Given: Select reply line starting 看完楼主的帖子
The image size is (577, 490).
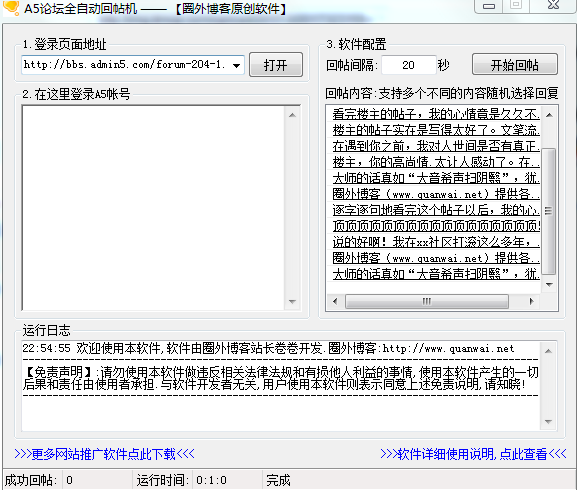Looking at the screenshot, I should [x=436, y=114].
